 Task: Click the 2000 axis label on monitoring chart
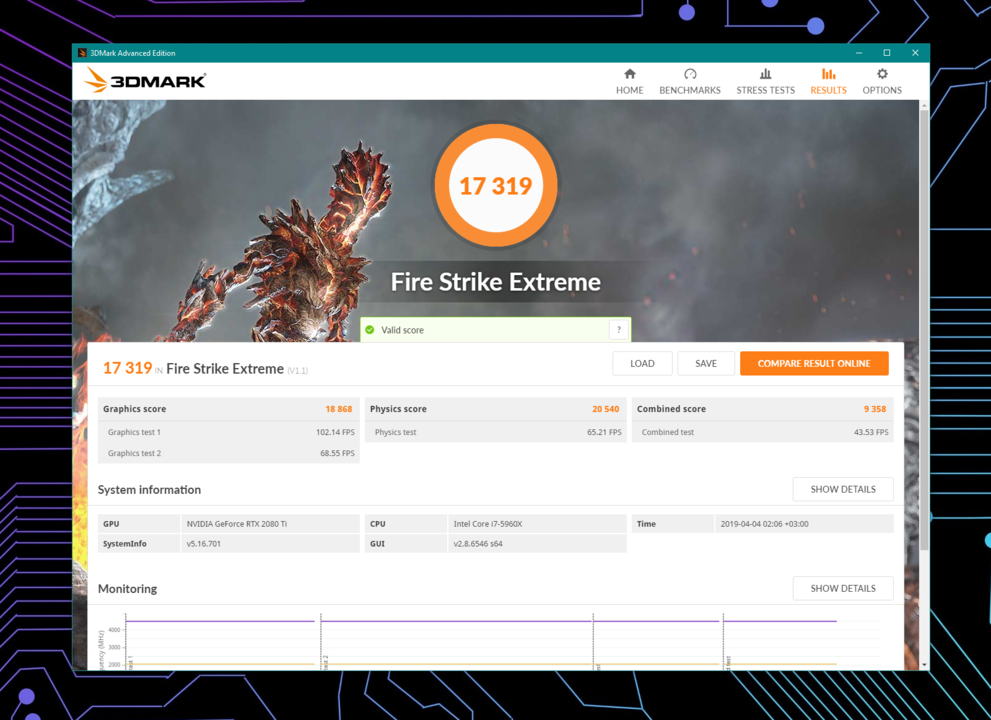tap(114, 665)
